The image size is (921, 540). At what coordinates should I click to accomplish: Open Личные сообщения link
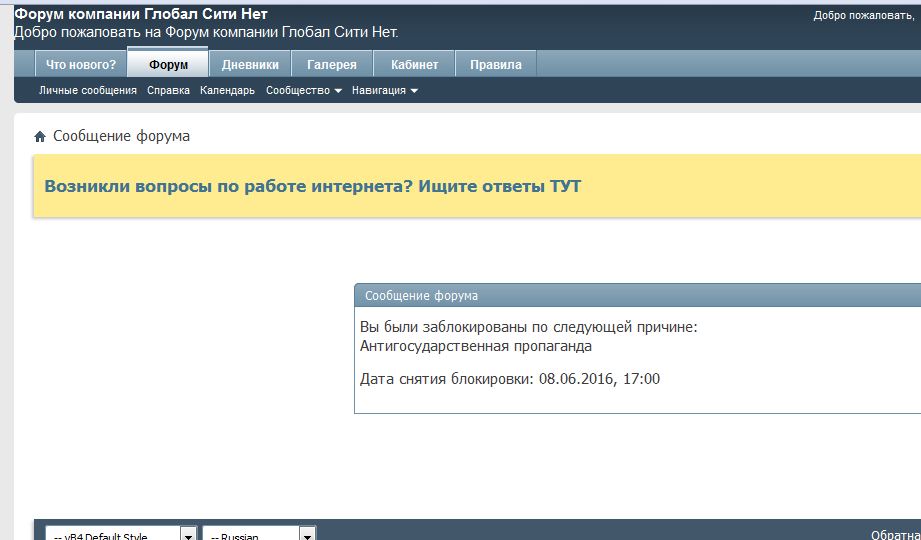(x=88, y=90)
